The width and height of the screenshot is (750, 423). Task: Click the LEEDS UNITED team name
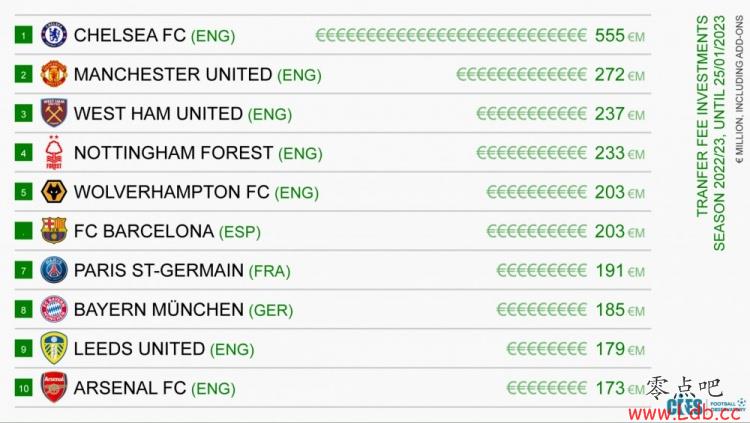pyautogui.click(x=139, y=348)
